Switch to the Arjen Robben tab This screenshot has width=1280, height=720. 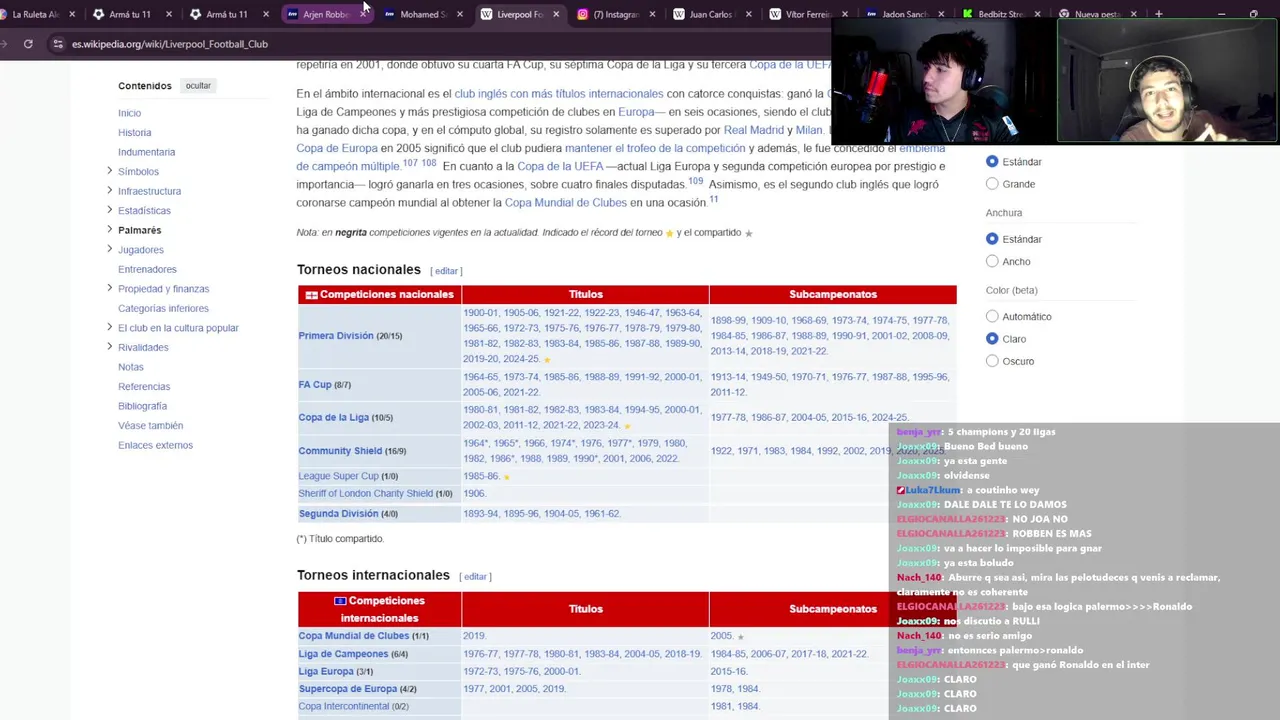click(326, 14)
